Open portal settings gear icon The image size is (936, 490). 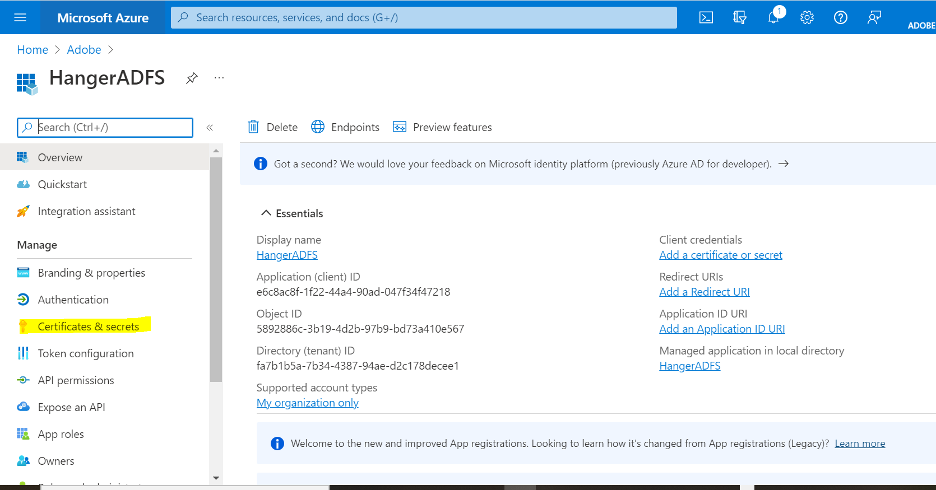click(807, 17)
